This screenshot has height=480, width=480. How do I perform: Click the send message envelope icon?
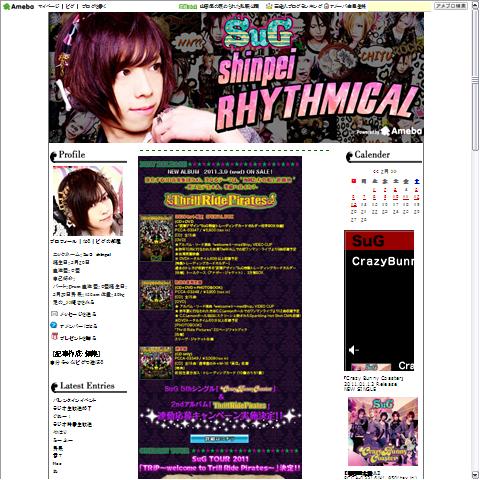54,314
